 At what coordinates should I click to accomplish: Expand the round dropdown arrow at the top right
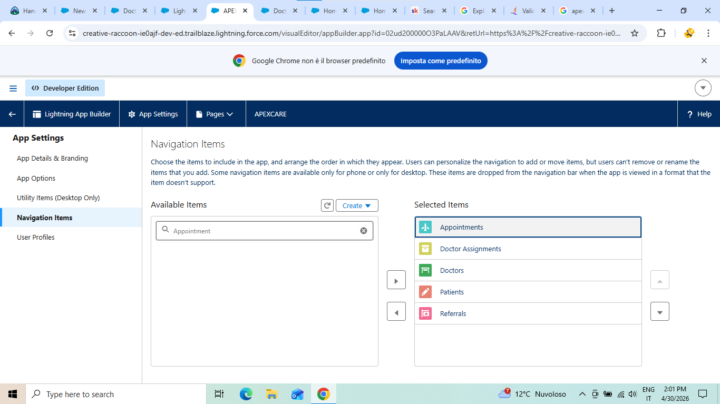[703, 88]
